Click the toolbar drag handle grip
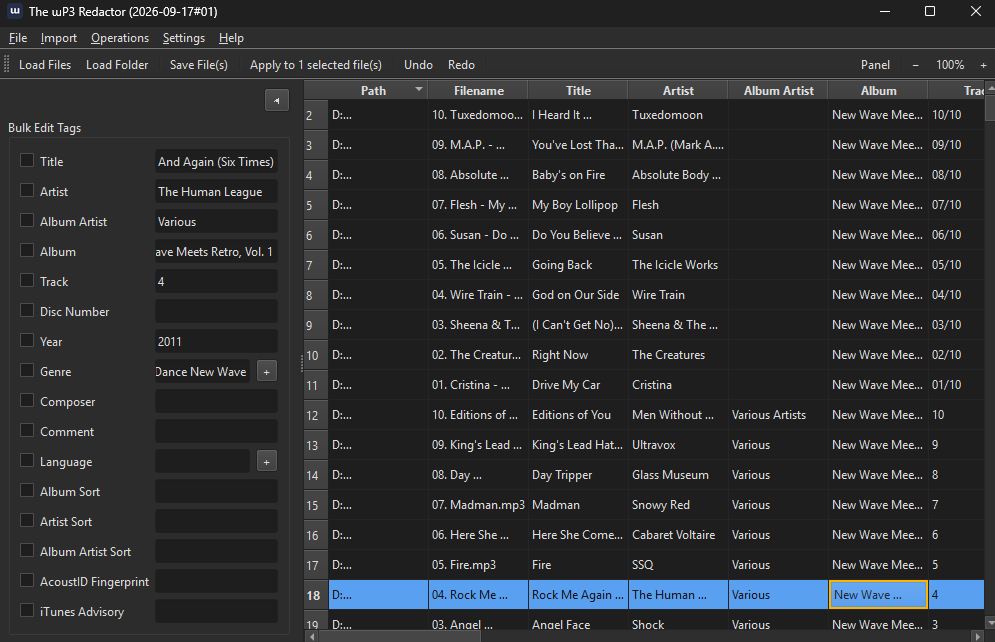Viewport: 995px width, 642px height. [6, 64]
